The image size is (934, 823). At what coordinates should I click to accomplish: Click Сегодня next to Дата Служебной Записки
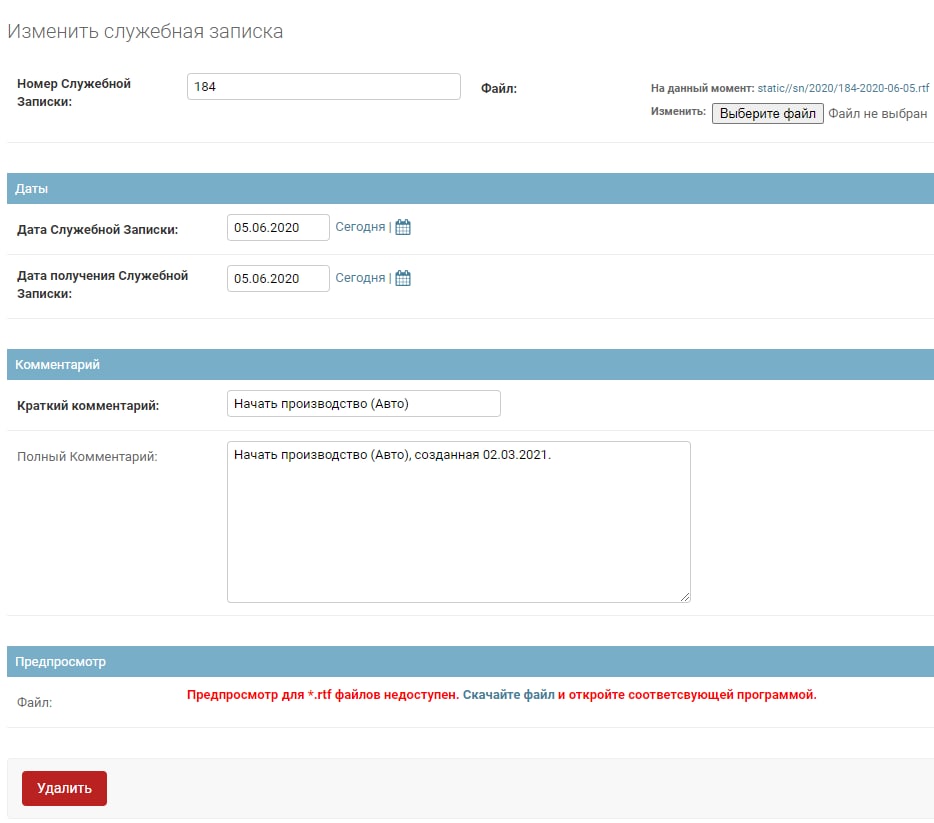pyautogui.click(x=360, y=227)
